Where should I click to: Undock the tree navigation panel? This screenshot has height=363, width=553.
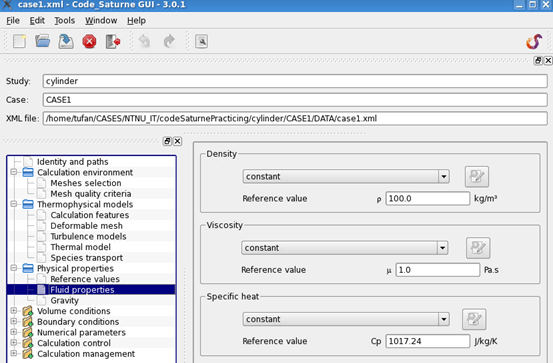pyautogui.click(x=167, y=141)
